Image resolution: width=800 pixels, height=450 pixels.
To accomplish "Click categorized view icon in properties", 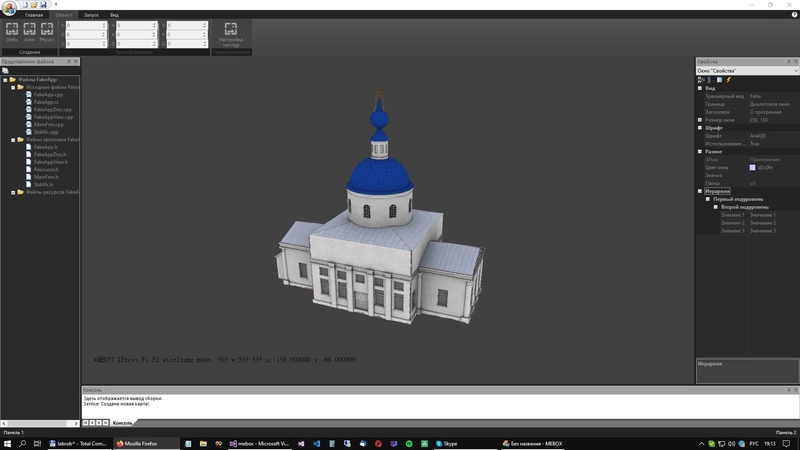I will point(701,80).
